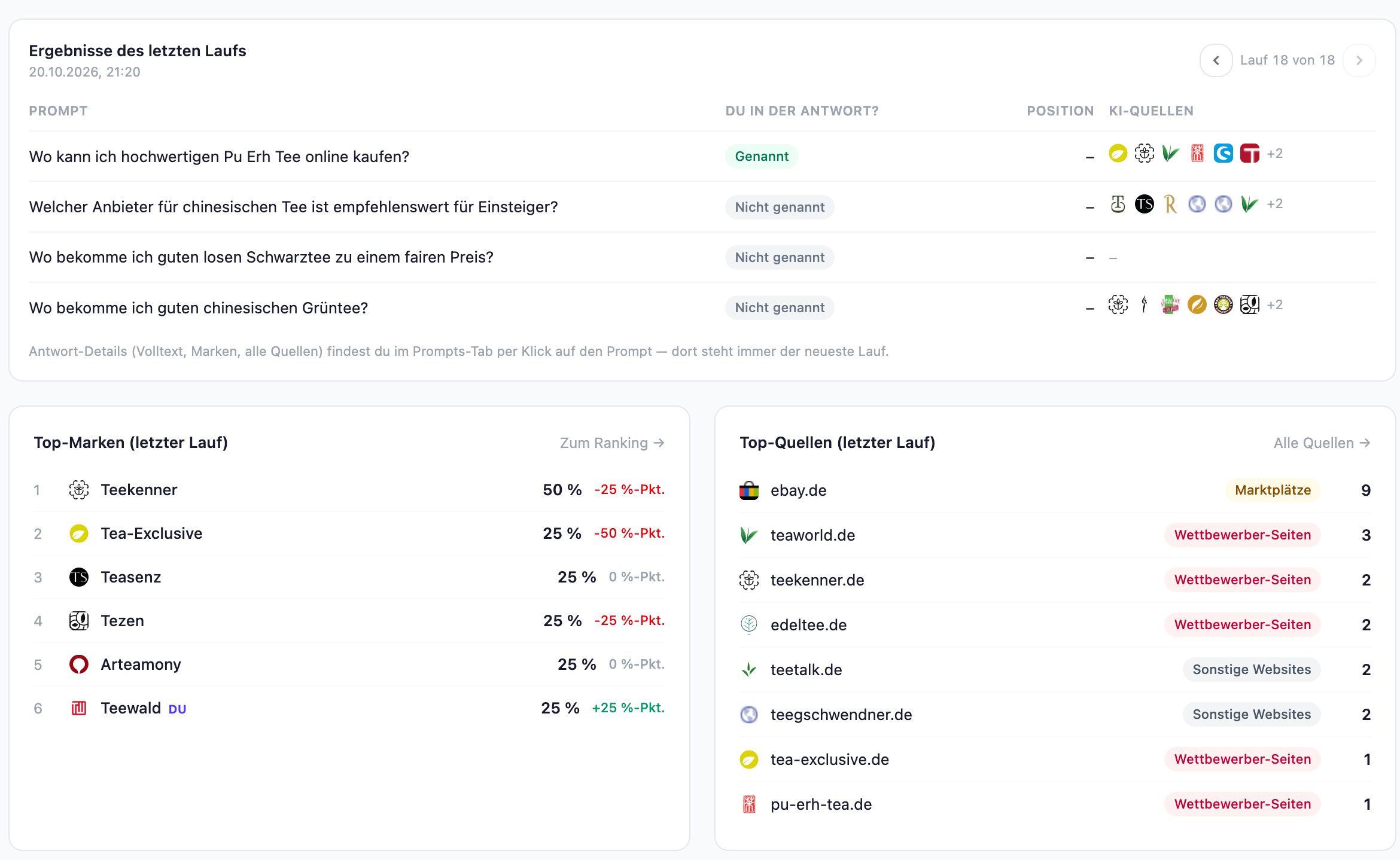Image resolution: width=1400 pixels, height=860 pixels.
Task: Open the prompt 'Welcher Anbieter für chinesischen Tee ist empfehlenswert für Einsteiger?'
Action: [293, 207]
